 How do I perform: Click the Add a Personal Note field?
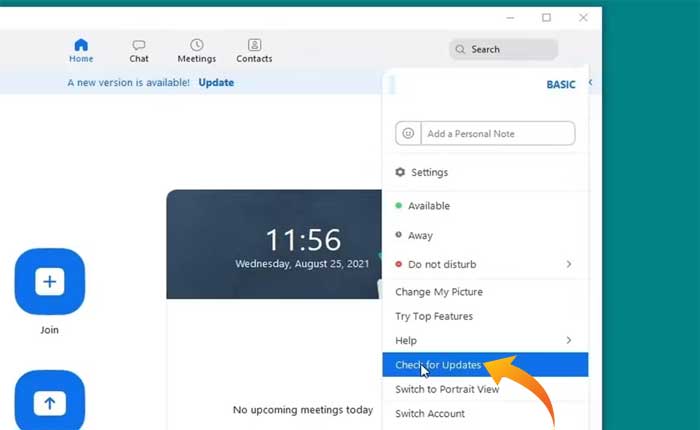(x=497, y=133)
